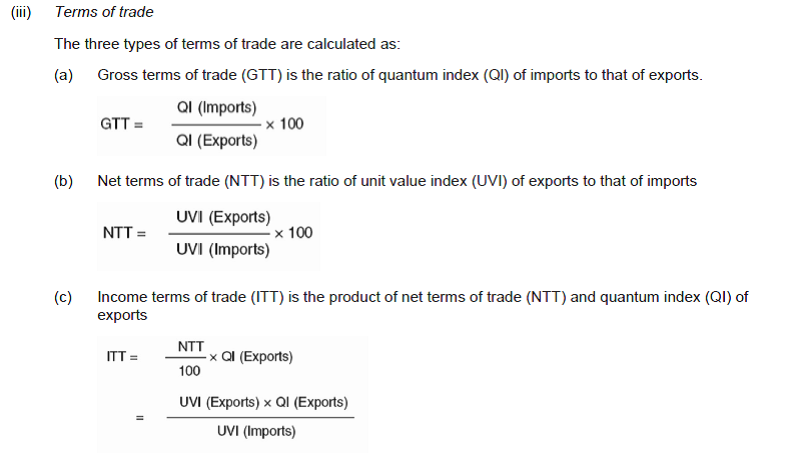Image resolution: width=792 pixels, height=456 pixels.
Task: Click the Income terms of trade definition sentence
Action: [422, 297]
